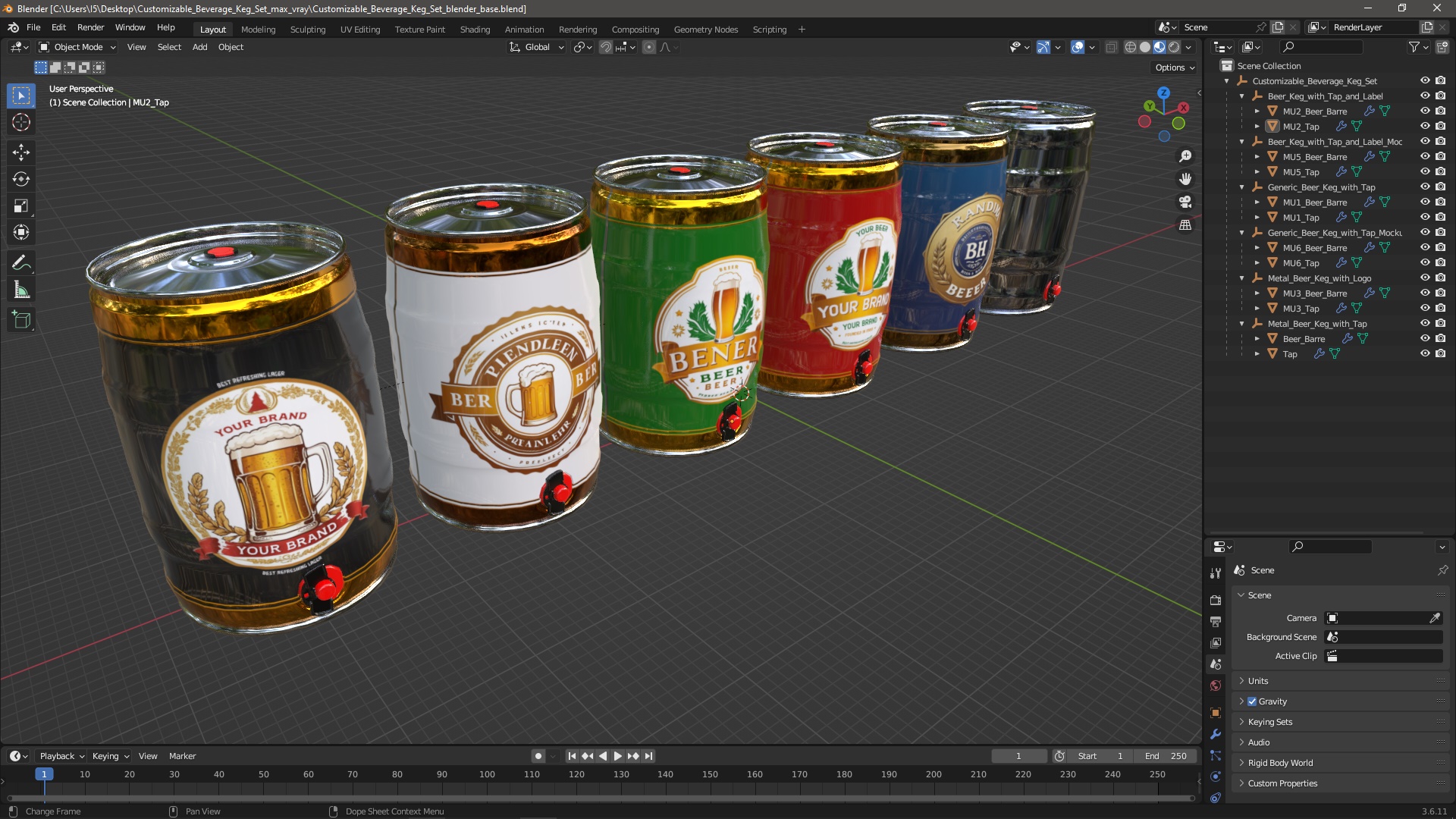Expand the Units panel
This screenshot has width=1456, height=819.
tap(1258, 681)
